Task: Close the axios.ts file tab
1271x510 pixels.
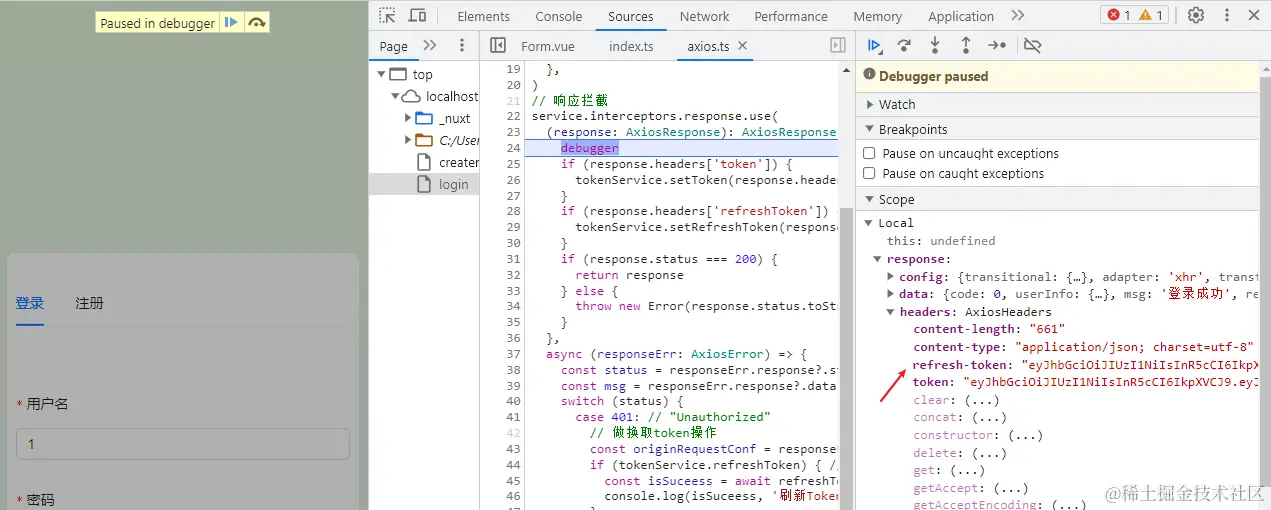Action: coord(742,46)
